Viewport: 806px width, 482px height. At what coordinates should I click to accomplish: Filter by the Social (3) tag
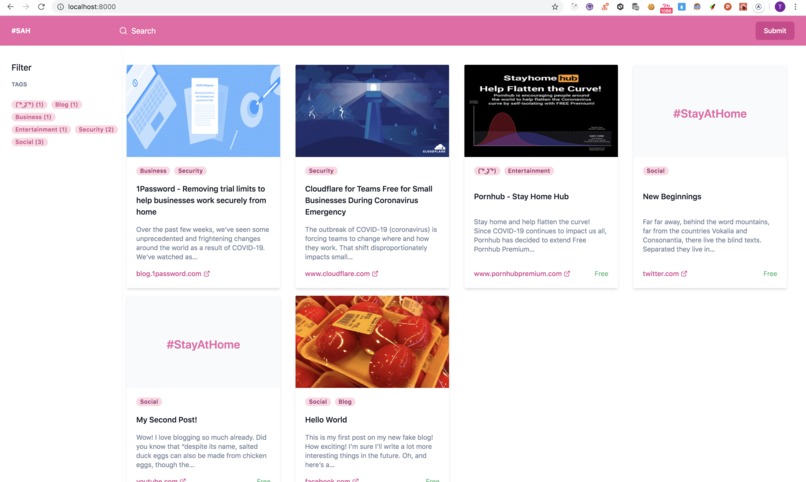(x=29, y=142)
